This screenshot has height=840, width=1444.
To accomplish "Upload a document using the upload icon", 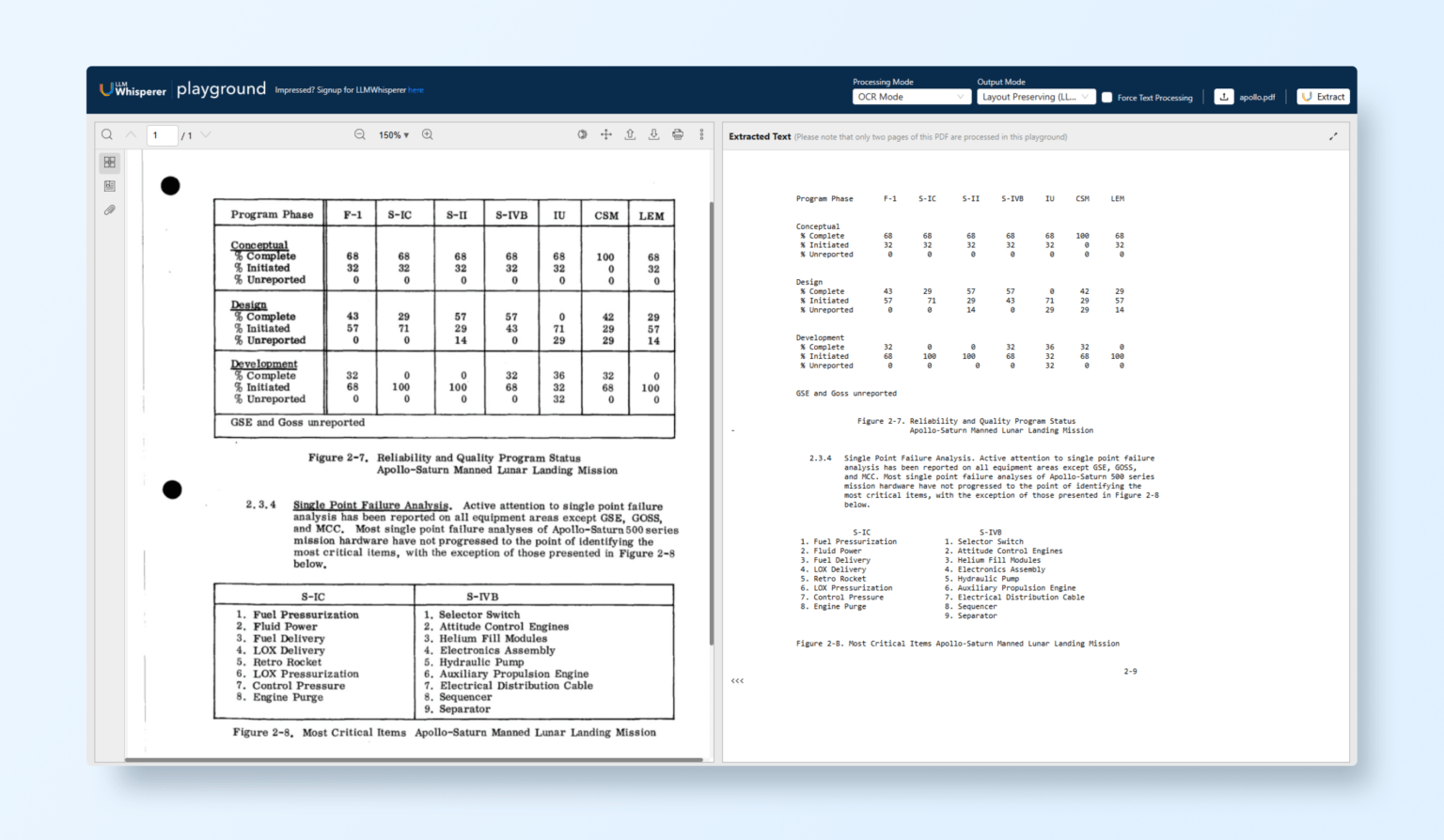I will pyautogui.click(x=630, y=134).
